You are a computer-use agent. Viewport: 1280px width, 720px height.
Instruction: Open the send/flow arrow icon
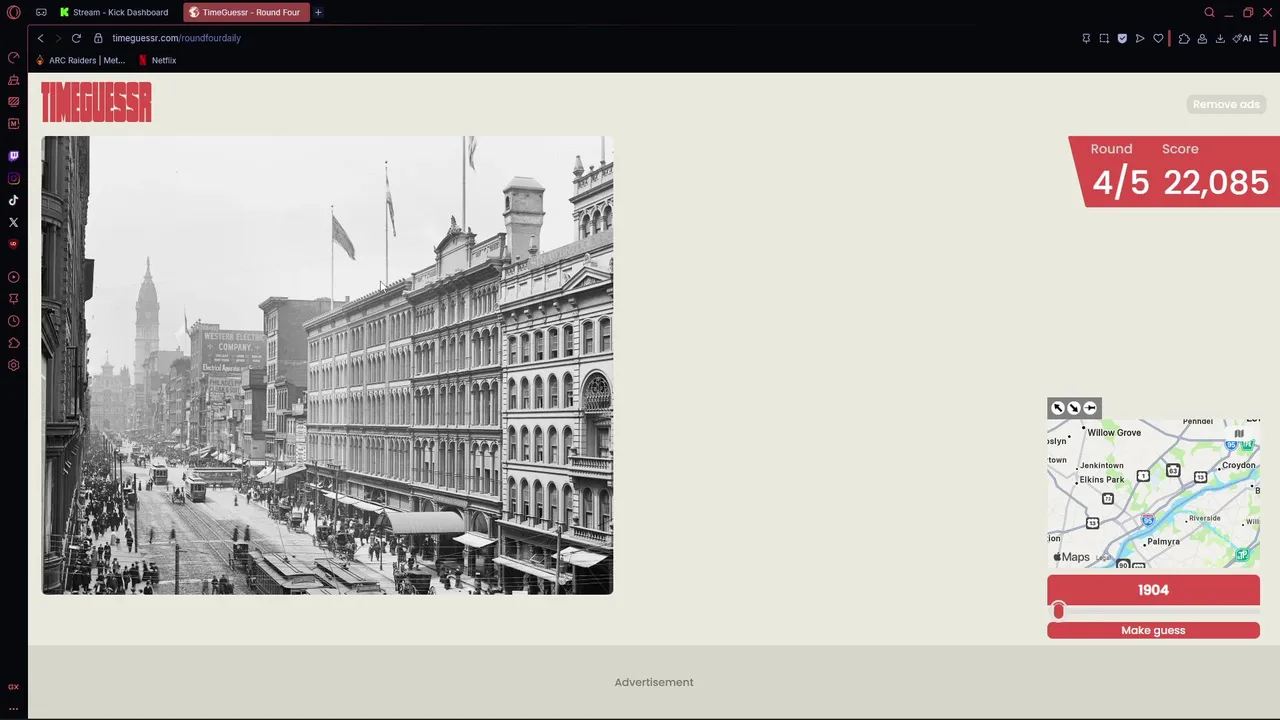click(1140, 38)
